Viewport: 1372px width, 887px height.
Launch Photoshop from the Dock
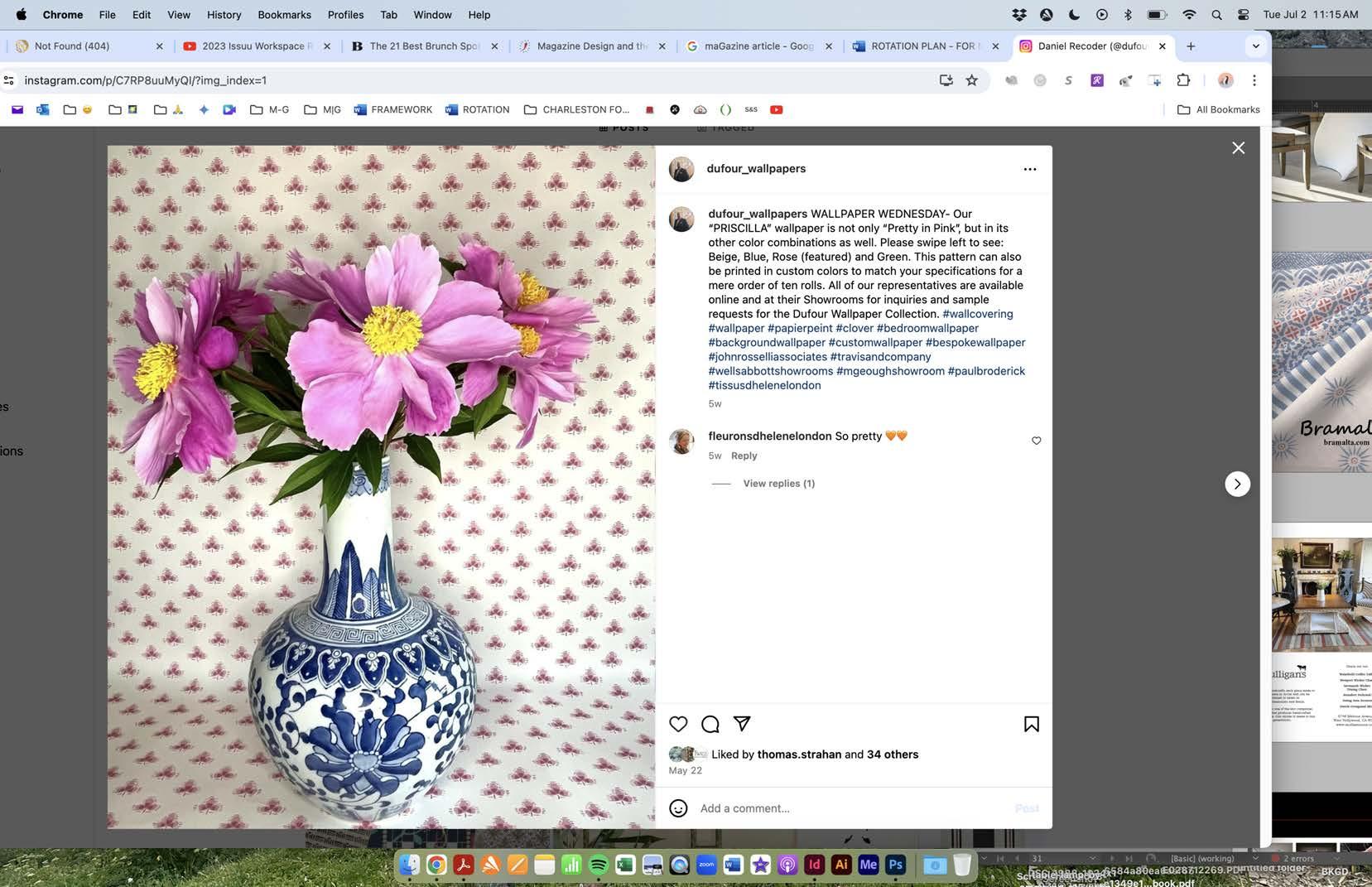click(895, 865)
